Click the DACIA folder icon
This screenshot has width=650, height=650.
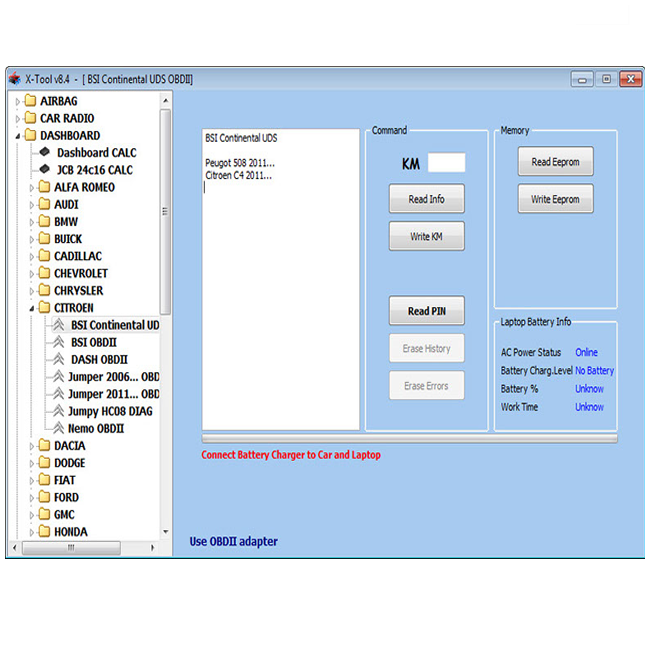click(x=44, y=445)
